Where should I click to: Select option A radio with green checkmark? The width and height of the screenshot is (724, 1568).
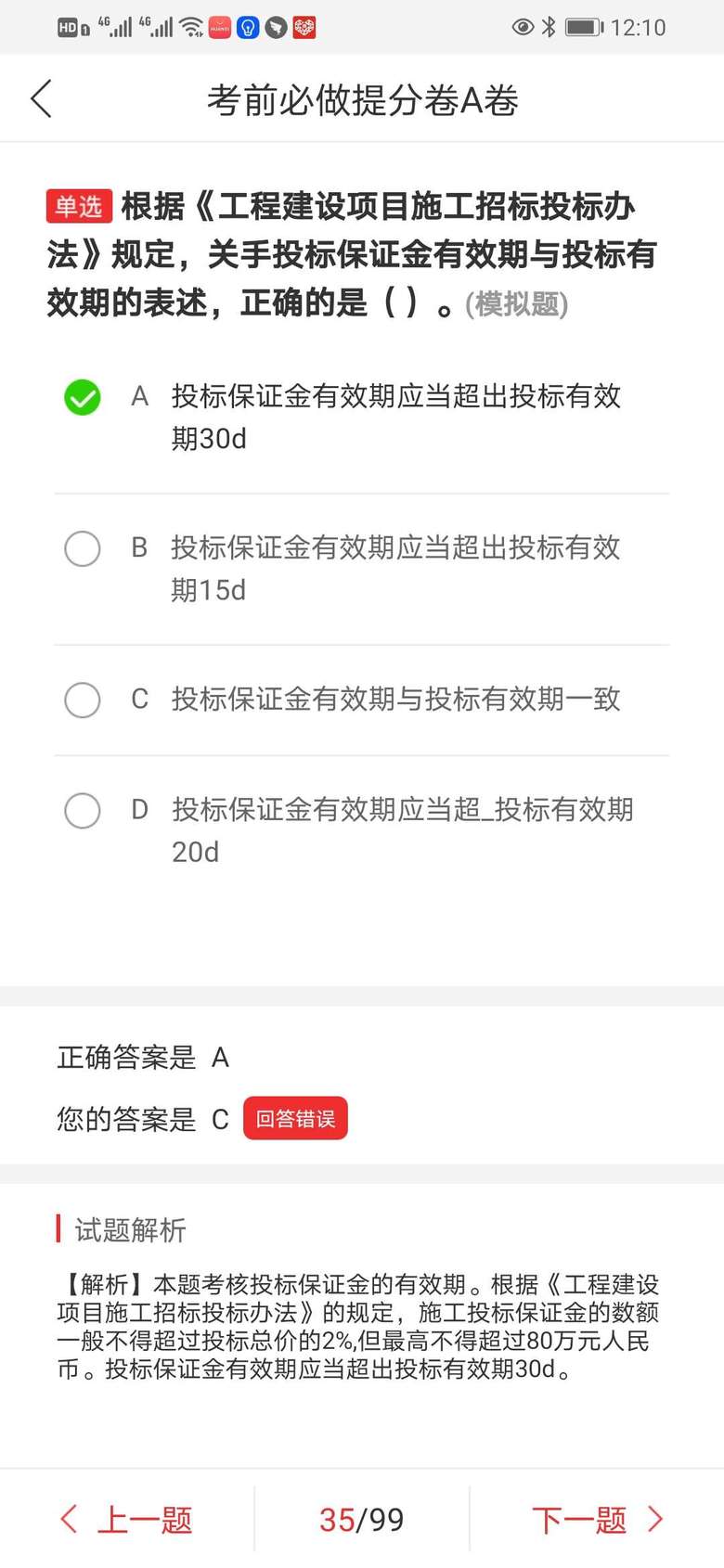point(83,397)
